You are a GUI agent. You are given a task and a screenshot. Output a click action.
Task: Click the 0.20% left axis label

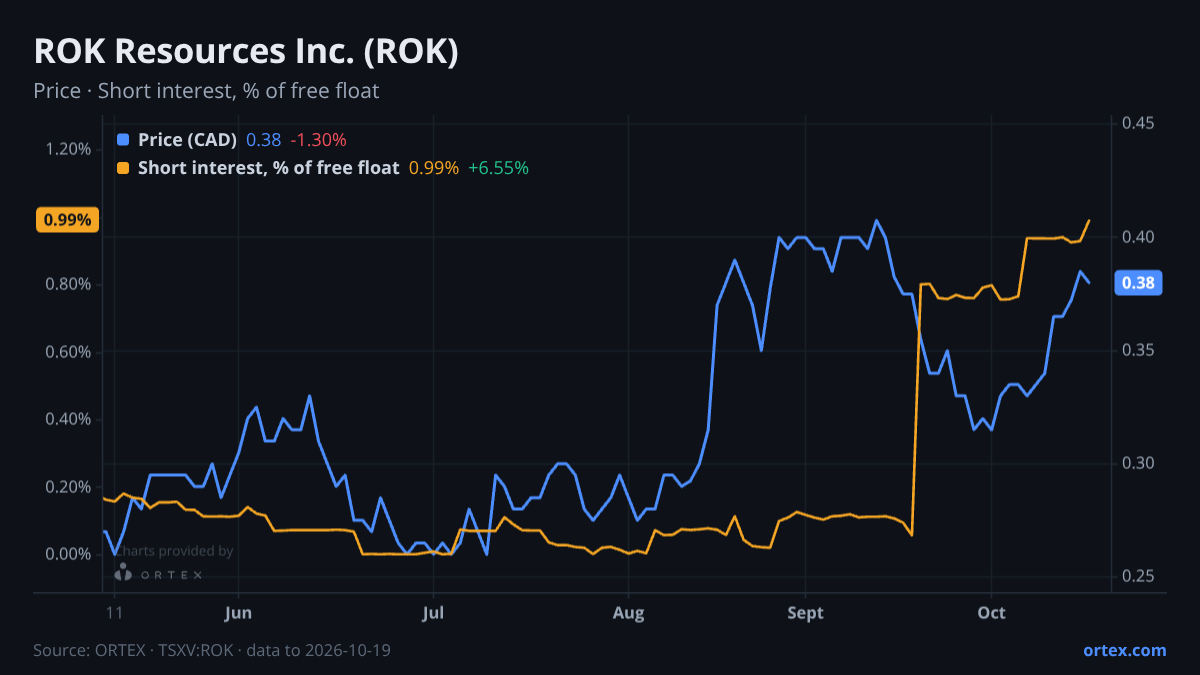(68, 487)
